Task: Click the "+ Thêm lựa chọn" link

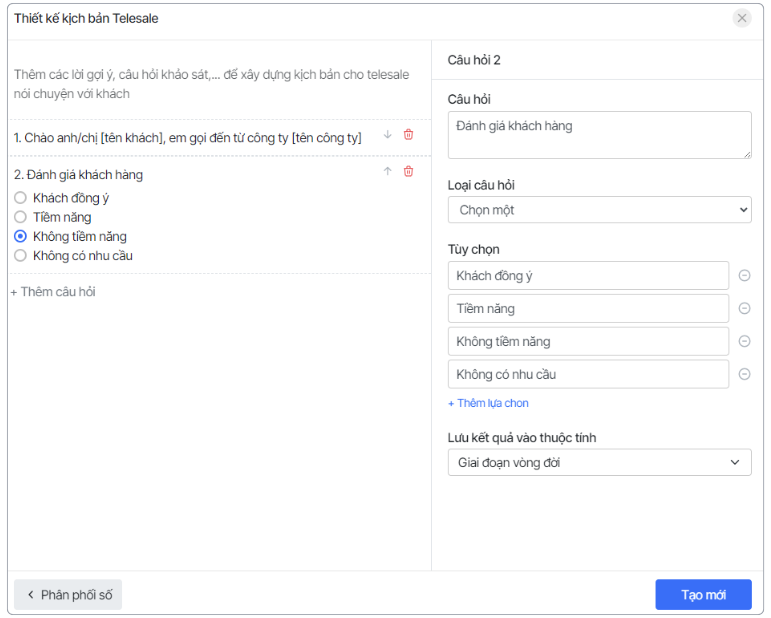Action: [x=488, y=403]
